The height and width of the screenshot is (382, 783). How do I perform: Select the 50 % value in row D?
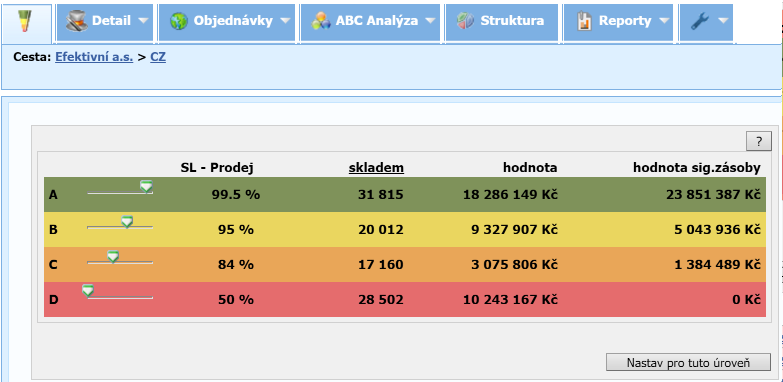[236, 300]
